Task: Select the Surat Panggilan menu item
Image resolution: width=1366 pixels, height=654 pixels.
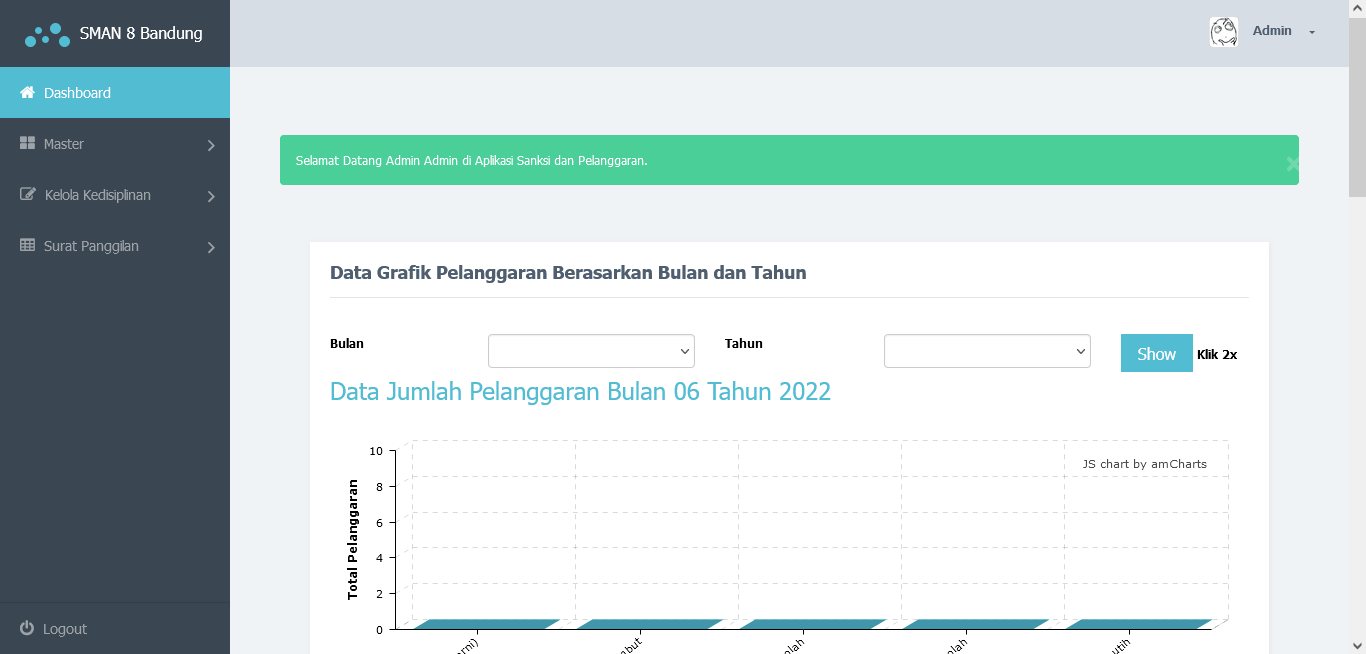Action: click(91, 246)
